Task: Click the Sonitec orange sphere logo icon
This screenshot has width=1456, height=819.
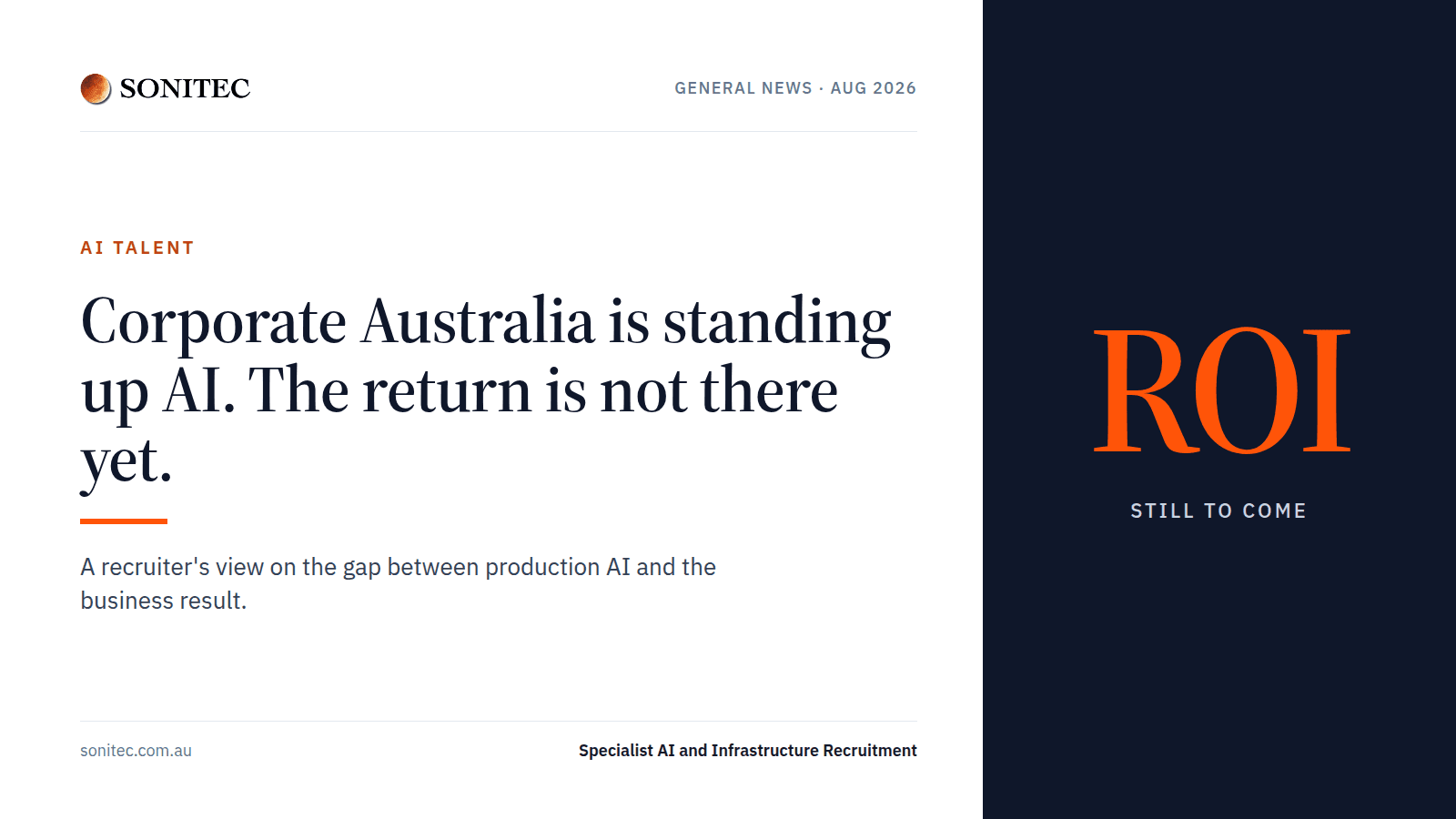Action: pyautogui.click(x=96, y=88)
